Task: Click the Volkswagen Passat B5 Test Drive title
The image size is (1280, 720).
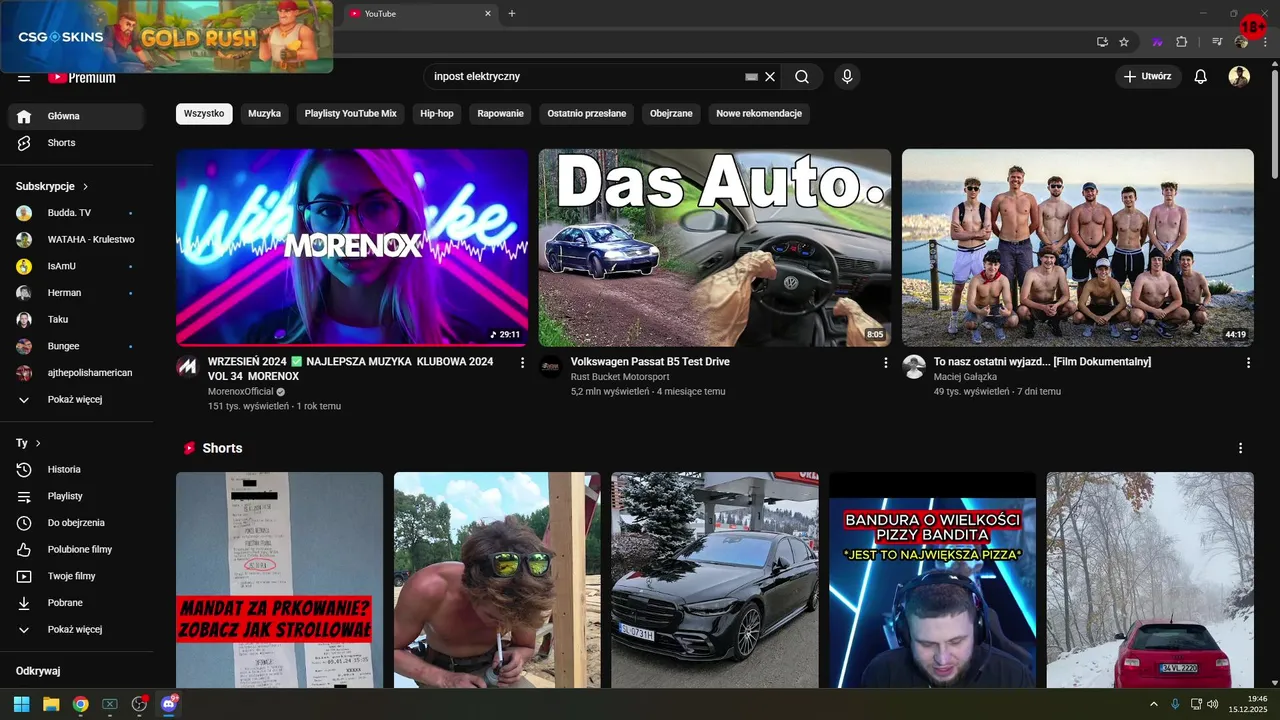Action: pyautogui.click(x=650, y=362)
